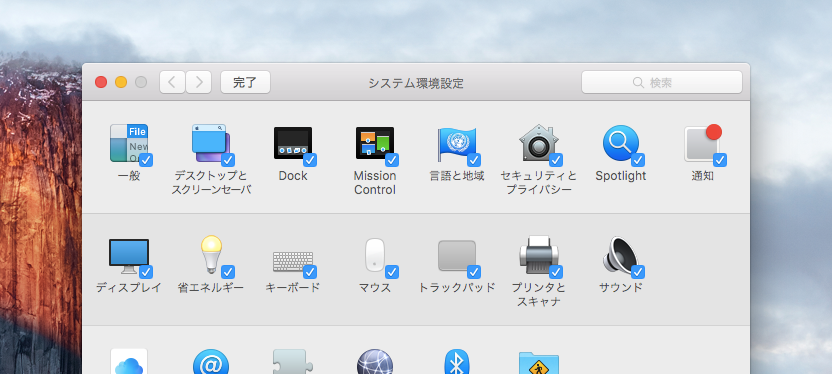Open the Sharing folder icon
This screenshot has width=832, height=374.
coord(538,362)
